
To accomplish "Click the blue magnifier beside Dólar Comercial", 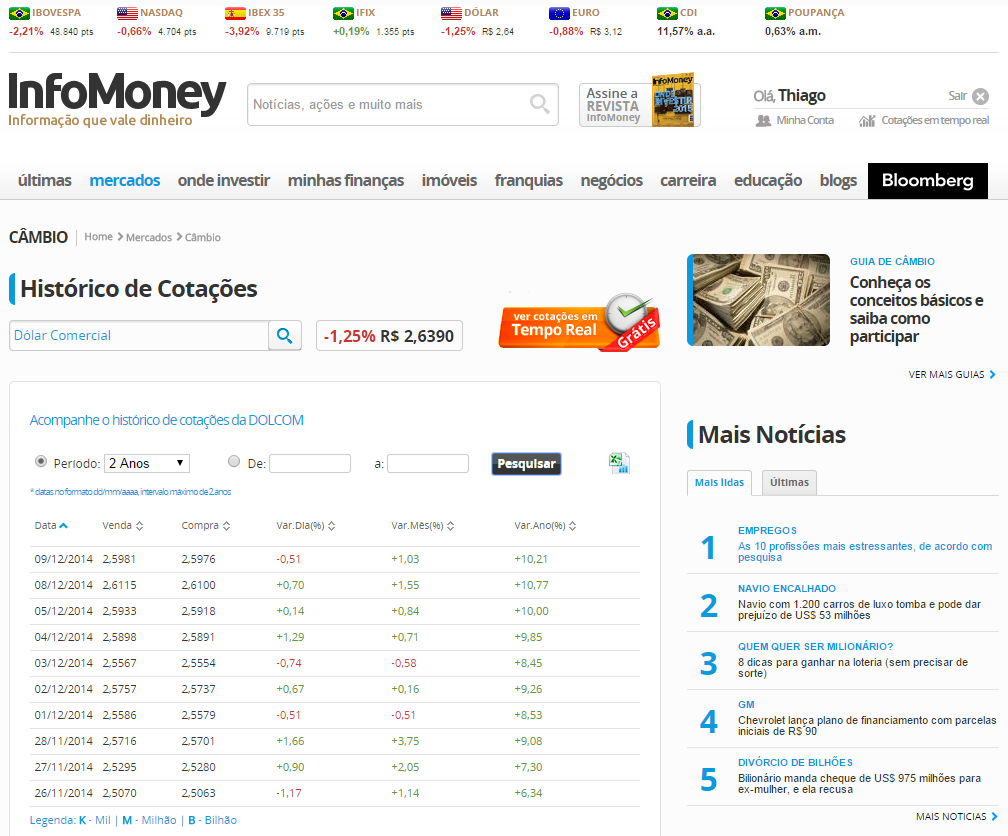I will point(285,335).
